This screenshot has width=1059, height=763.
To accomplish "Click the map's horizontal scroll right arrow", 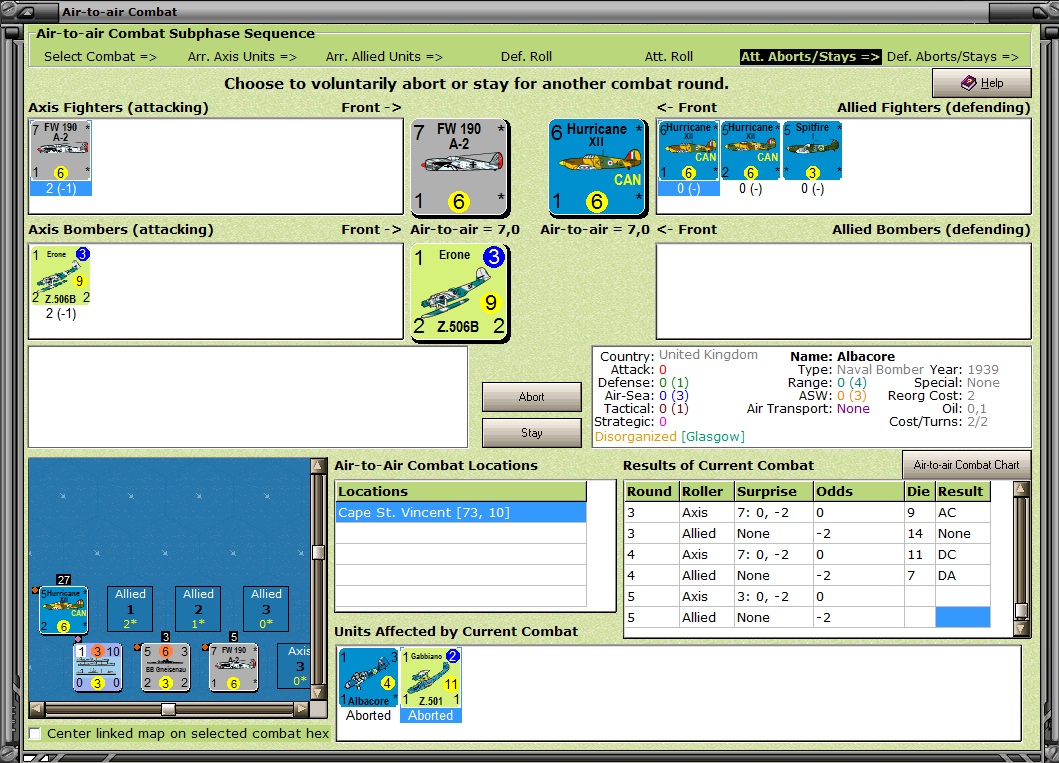I will tap(301, 708).
